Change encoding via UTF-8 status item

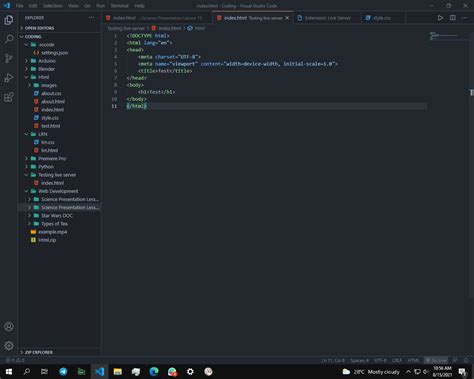380,360
